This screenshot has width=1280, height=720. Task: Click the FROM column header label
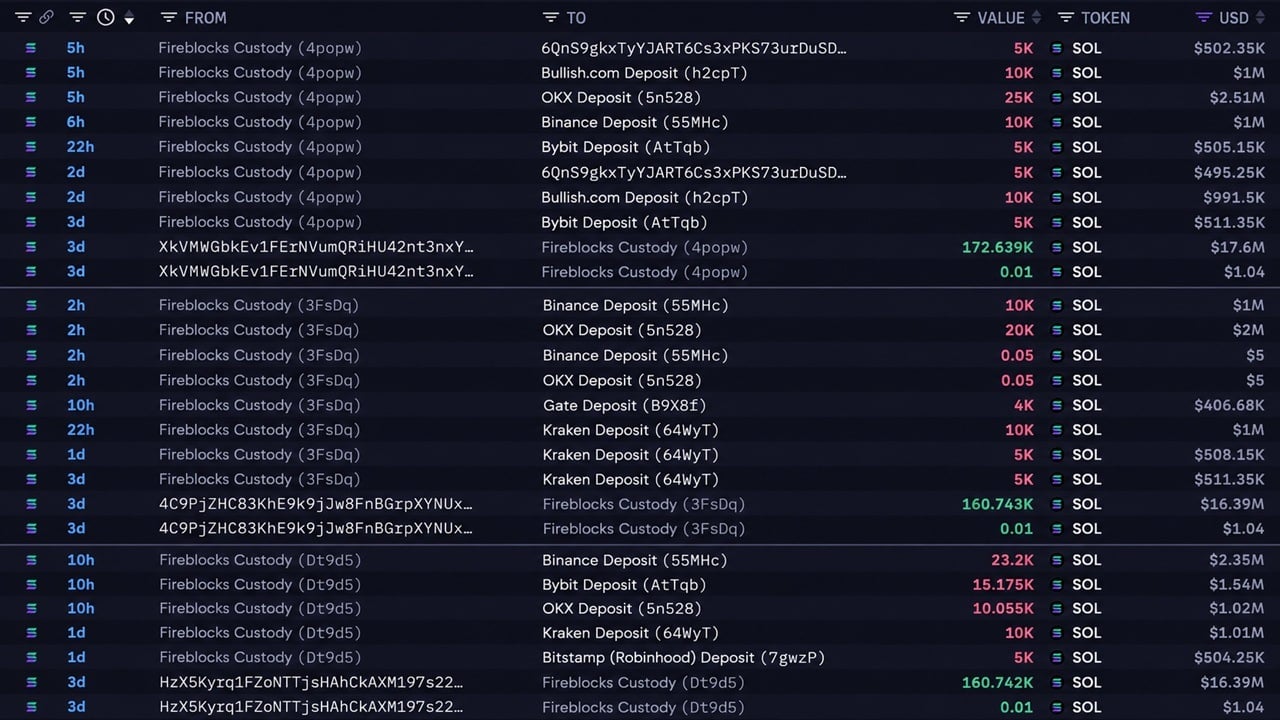click(206, 17)
